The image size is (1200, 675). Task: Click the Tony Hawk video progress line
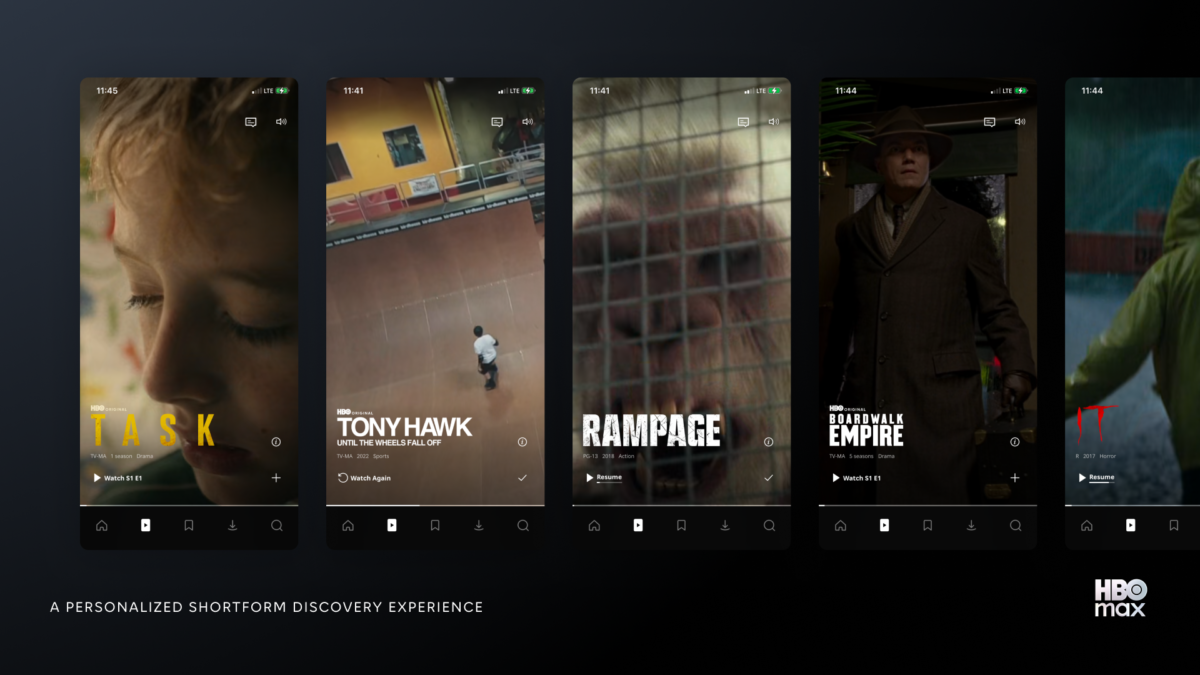pyautogui.click(x=435, y=506)
